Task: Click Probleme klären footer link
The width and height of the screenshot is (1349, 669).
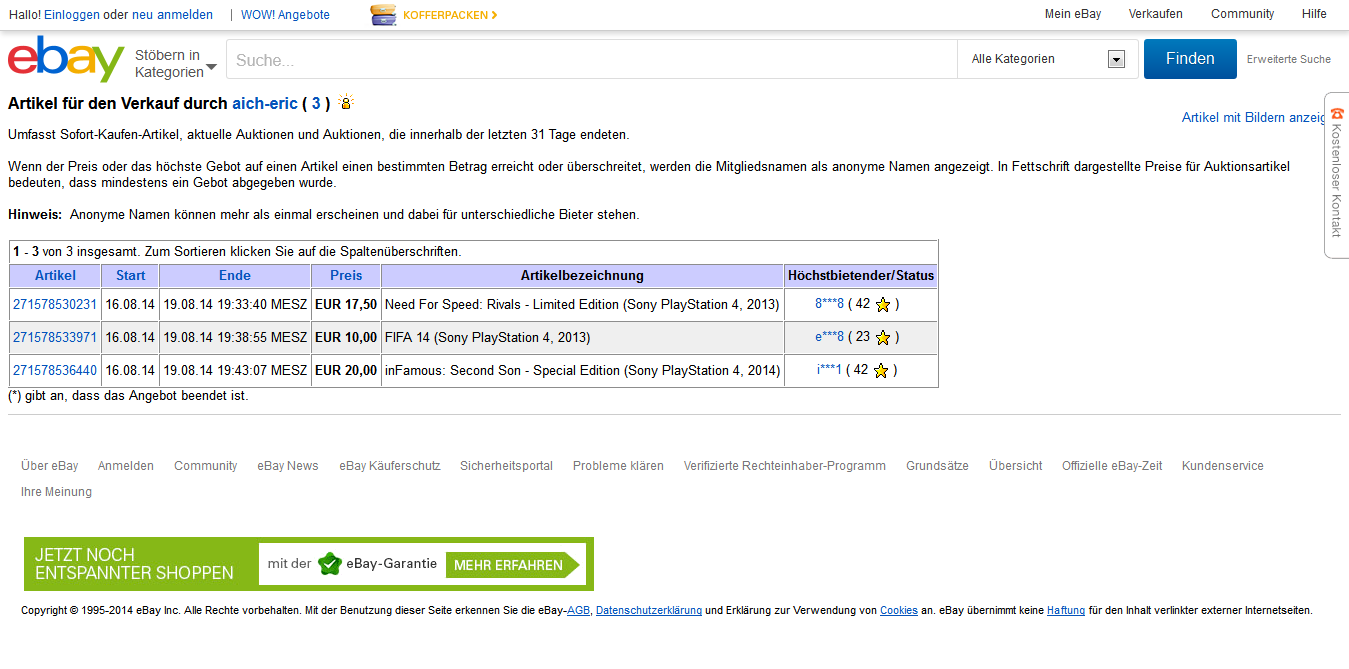Action: (x=618, y=466)
